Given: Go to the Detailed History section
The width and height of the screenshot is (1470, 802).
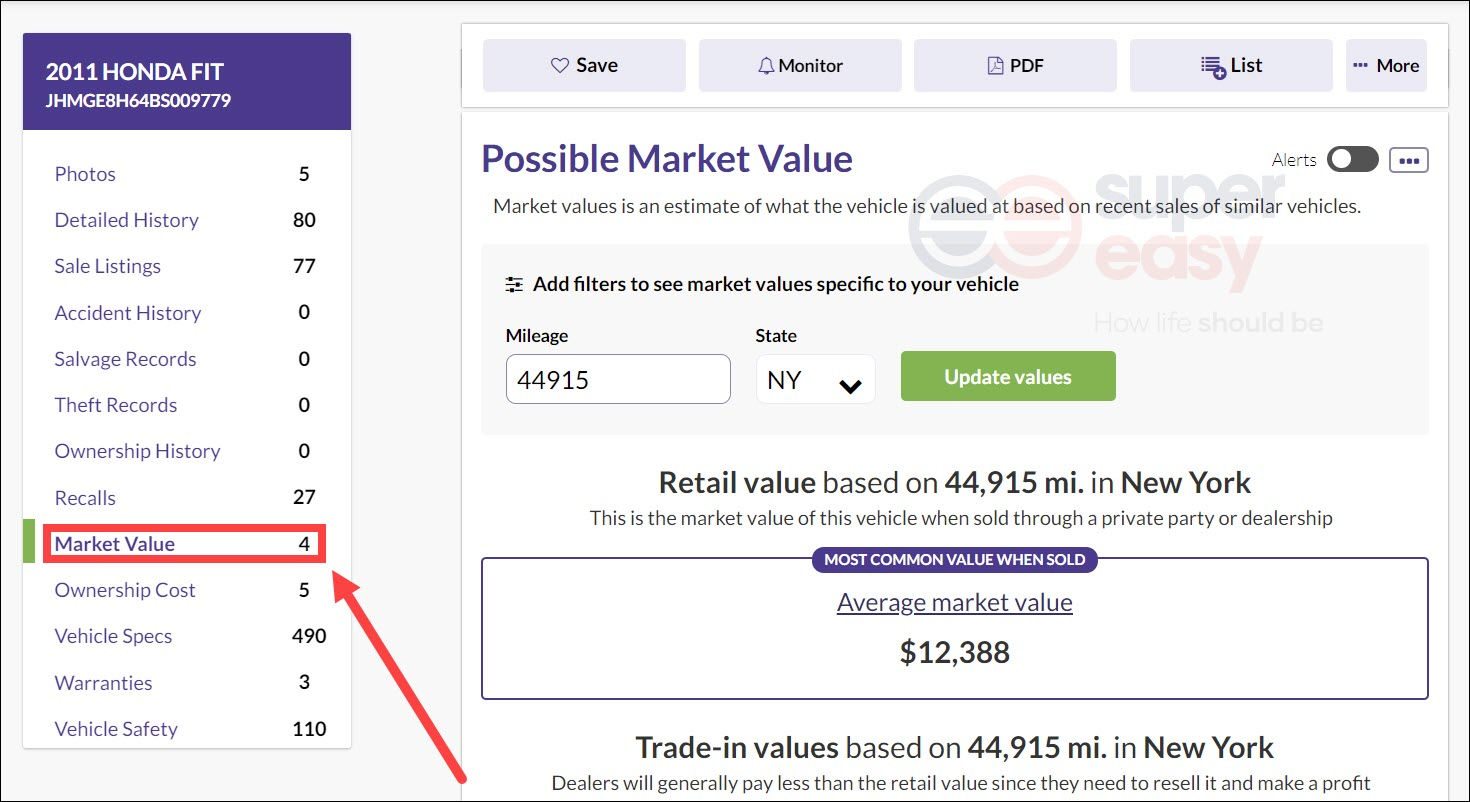Looking at the screenshot, I should pyautogui.click(x=127, y=220).
